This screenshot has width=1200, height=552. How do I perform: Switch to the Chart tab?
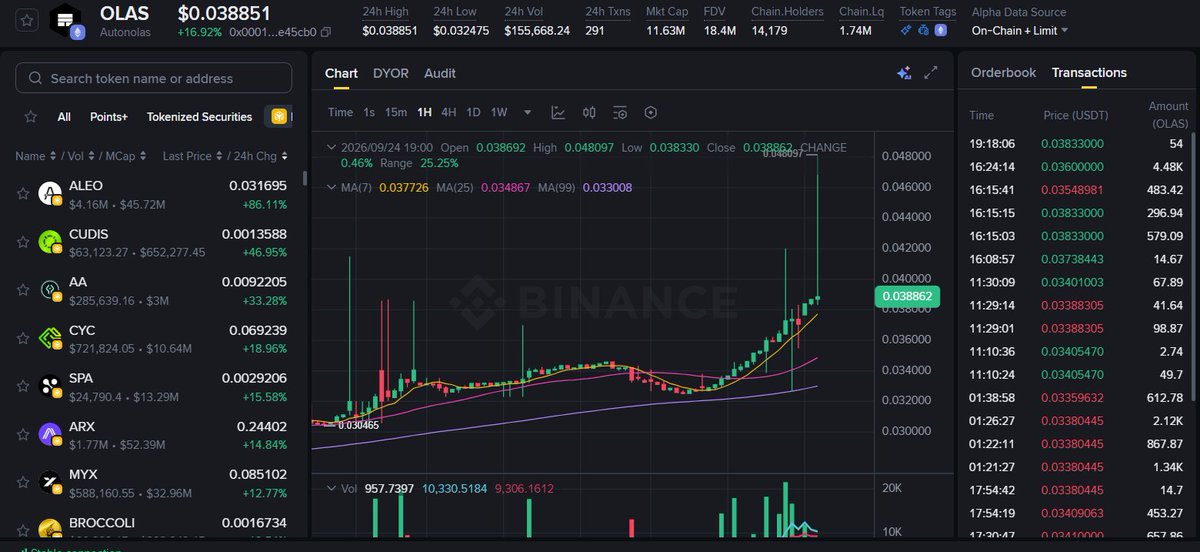(x=341, y=73)
